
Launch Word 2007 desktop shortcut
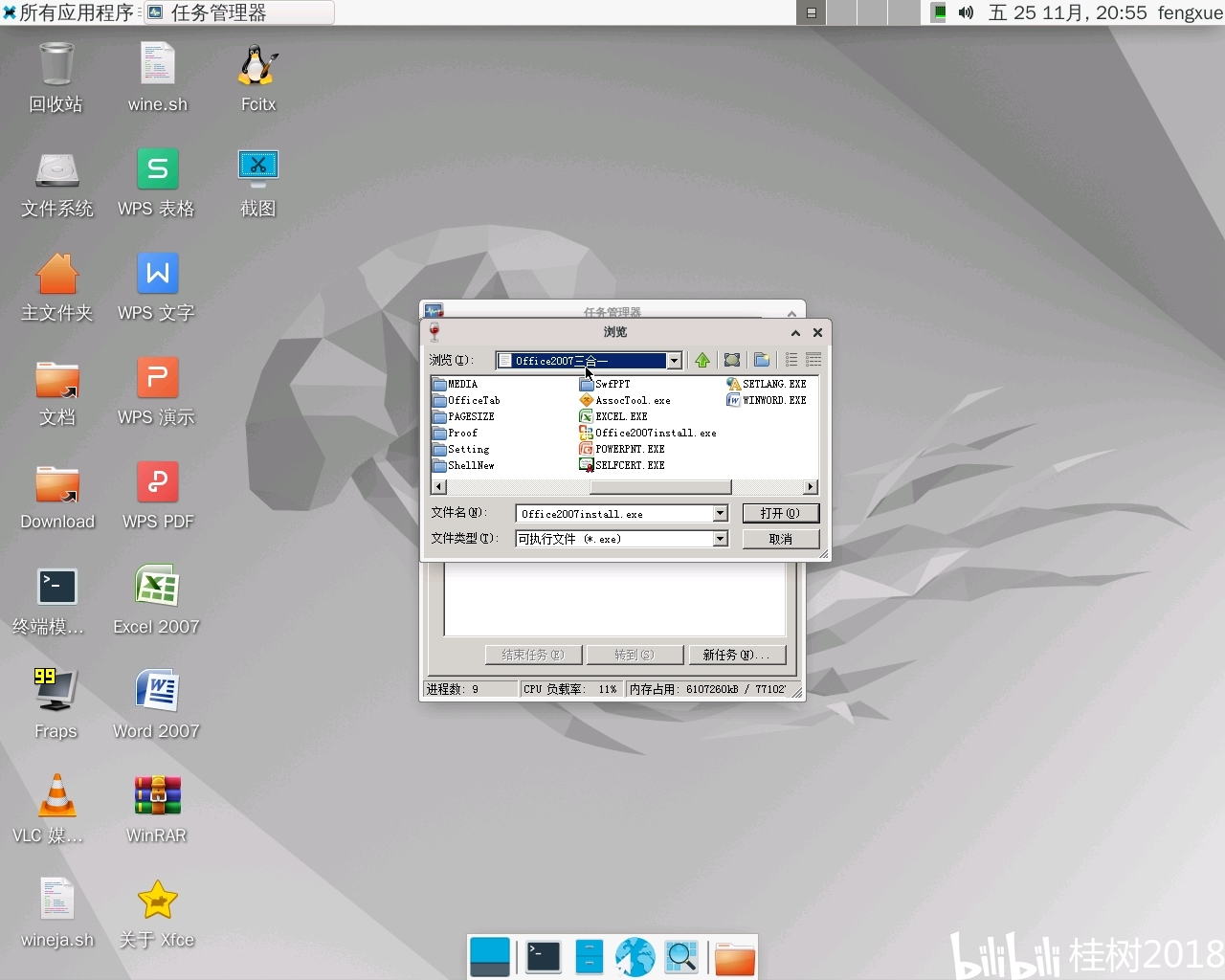click(157, 705)
